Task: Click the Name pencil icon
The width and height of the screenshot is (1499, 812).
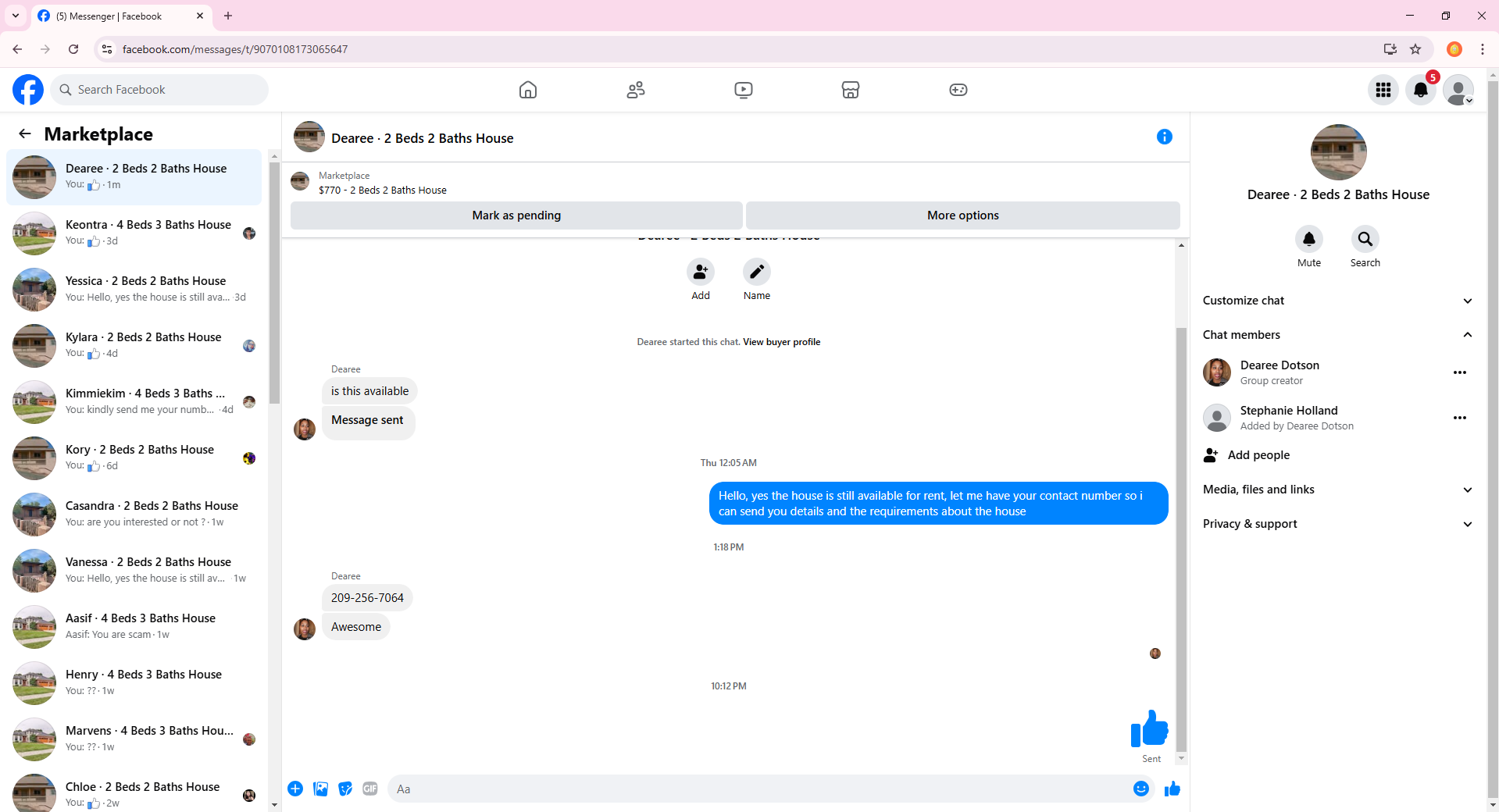Action: point(757,272)
